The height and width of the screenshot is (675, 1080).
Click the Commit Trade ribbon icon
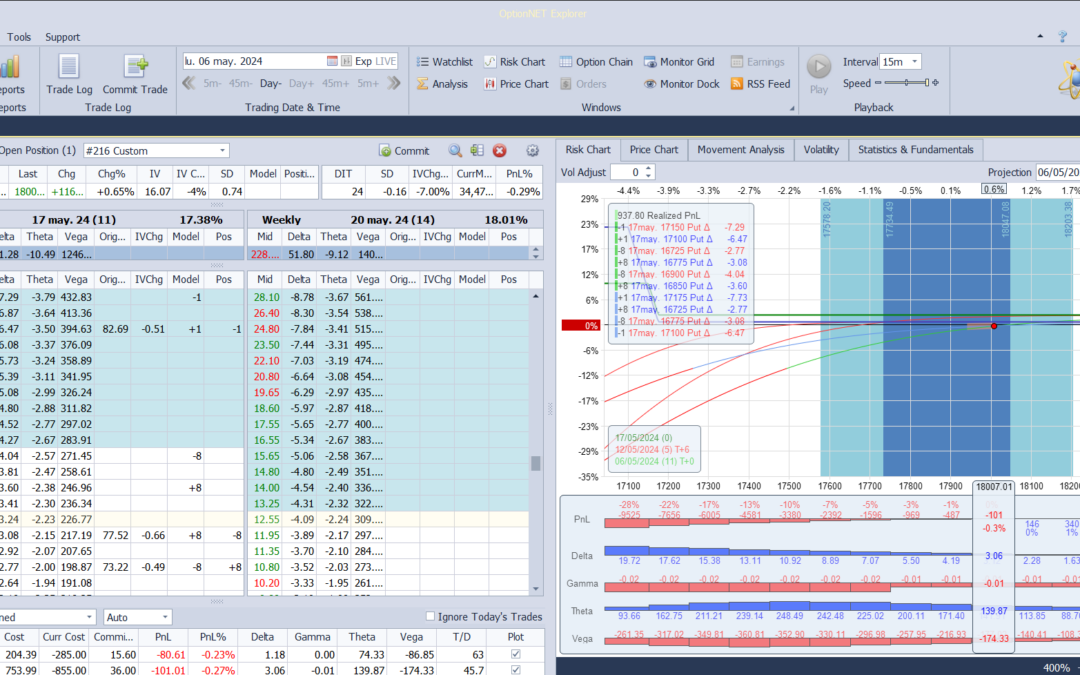135,74
